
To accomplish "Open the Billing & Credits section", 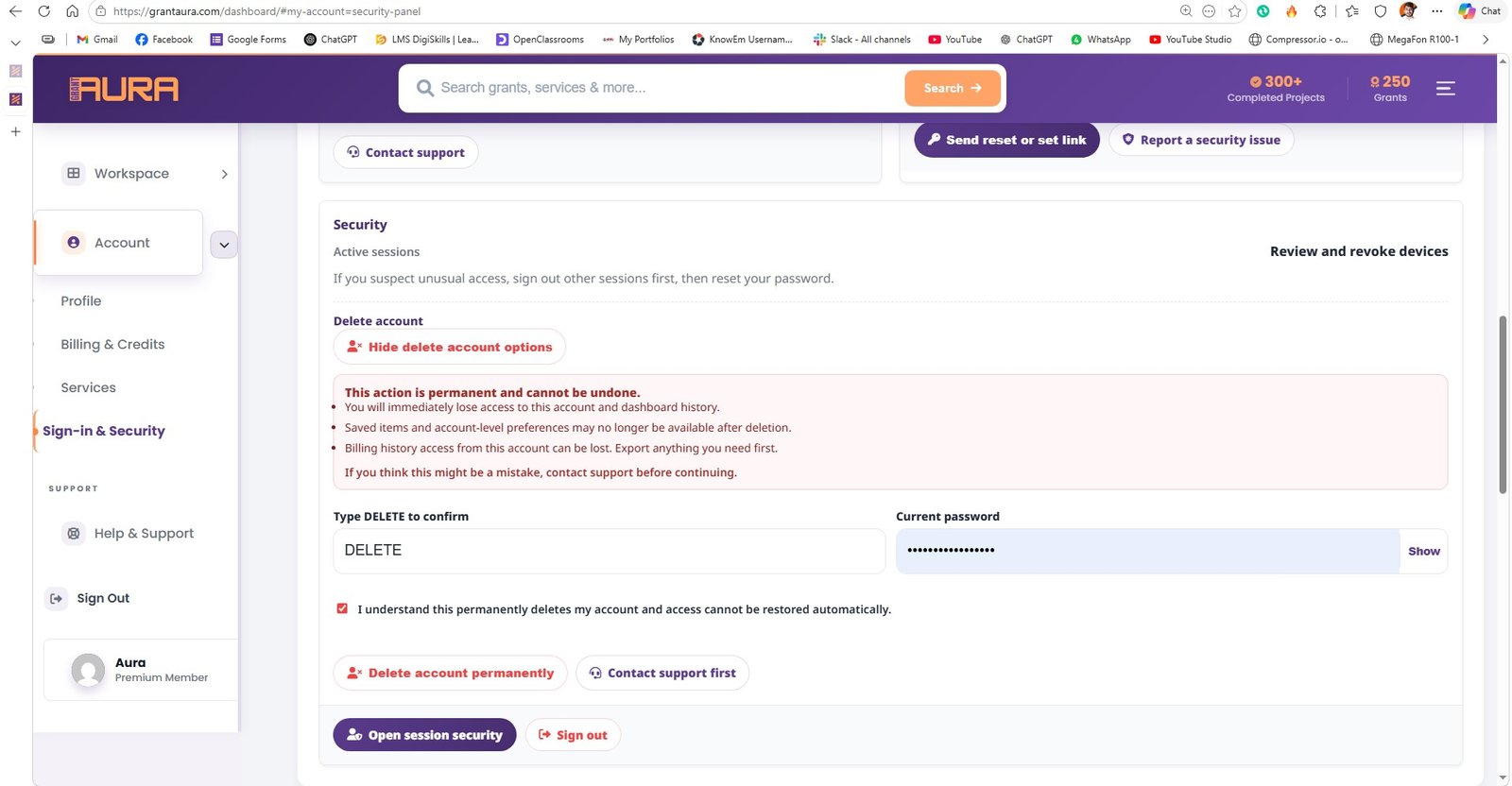I will [112, 345].
